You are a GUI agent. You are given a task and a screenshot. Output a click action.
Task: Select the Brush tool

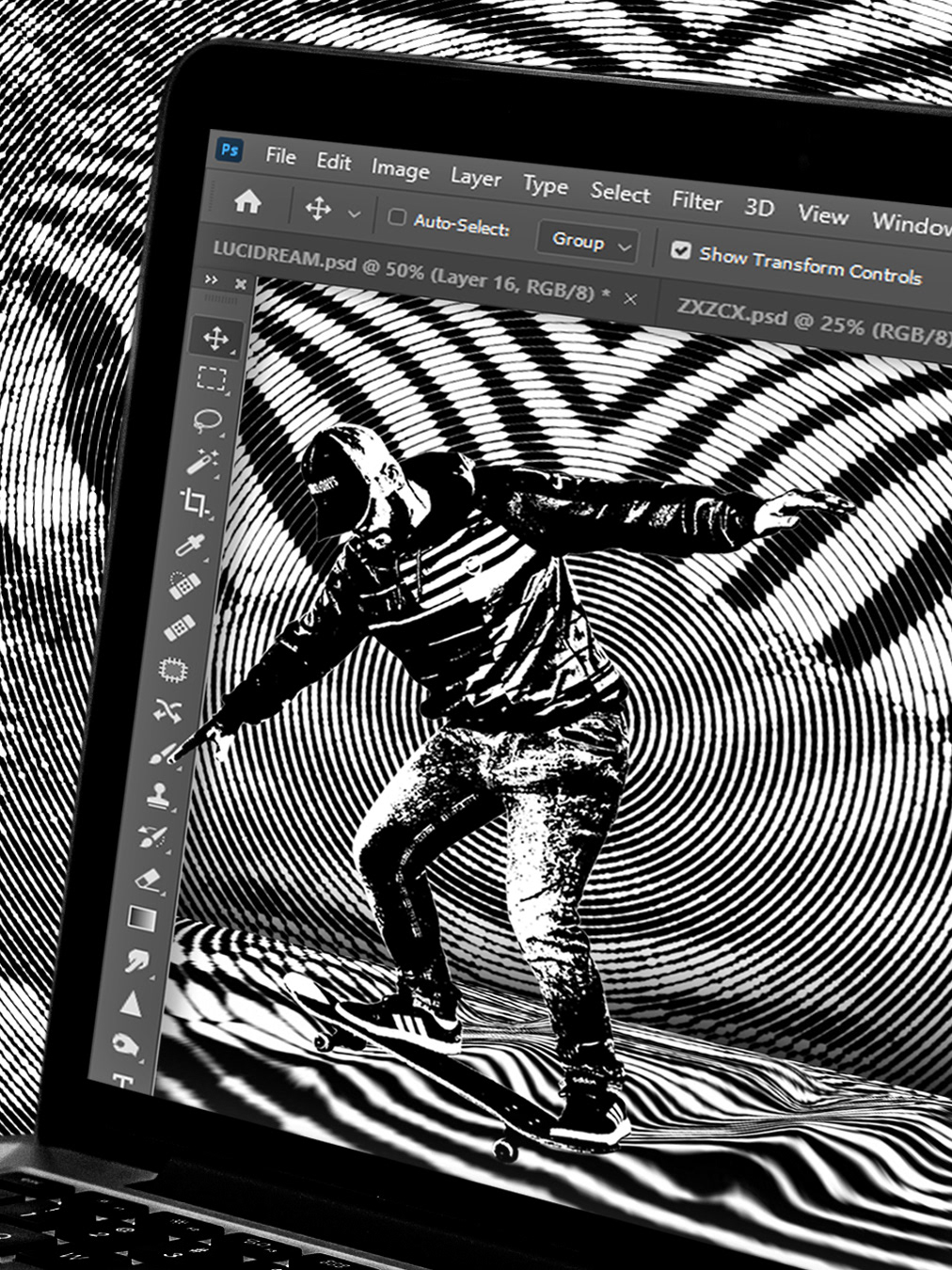pyautogui.click(x=163, y=754)
